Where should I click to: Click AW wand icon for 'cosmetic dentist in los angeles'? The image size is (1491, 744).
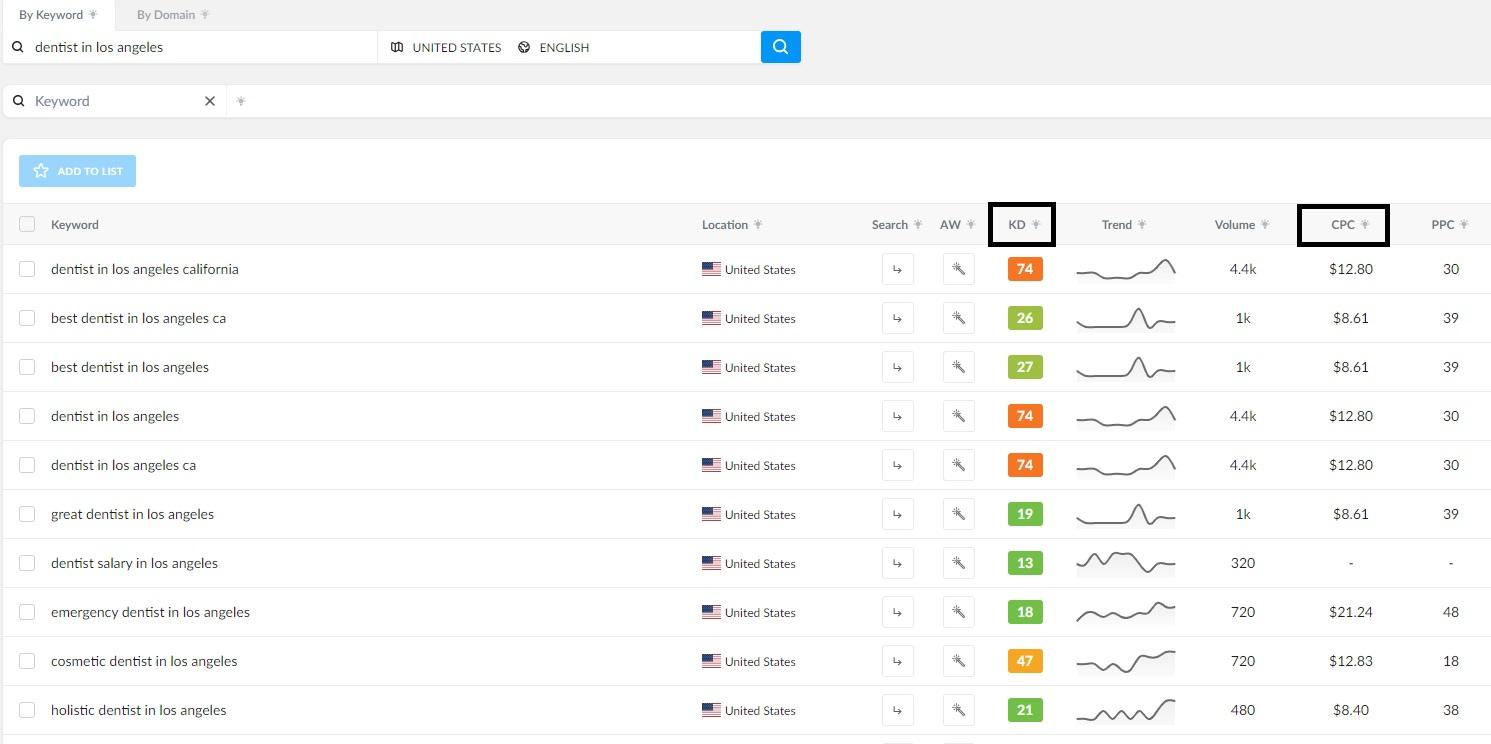click(958, 661)
